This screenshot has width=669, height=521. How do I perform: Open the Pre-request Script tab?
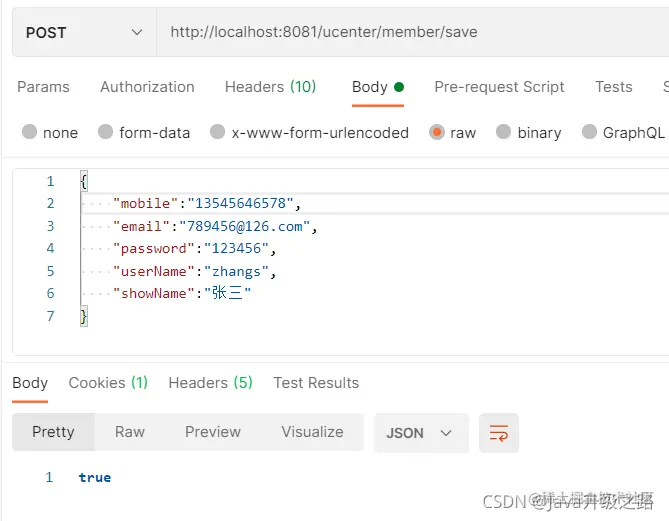coord(499,87)
